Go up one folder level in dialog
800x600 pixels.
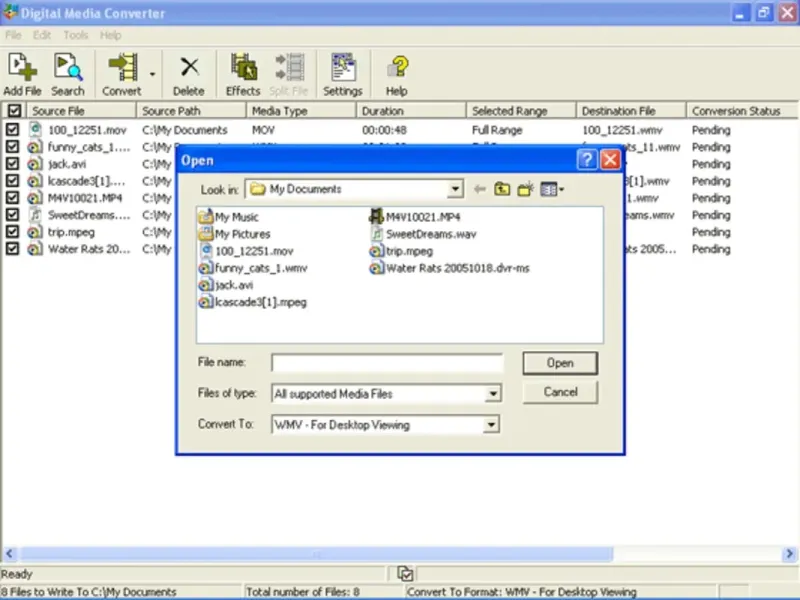[502, 189]
